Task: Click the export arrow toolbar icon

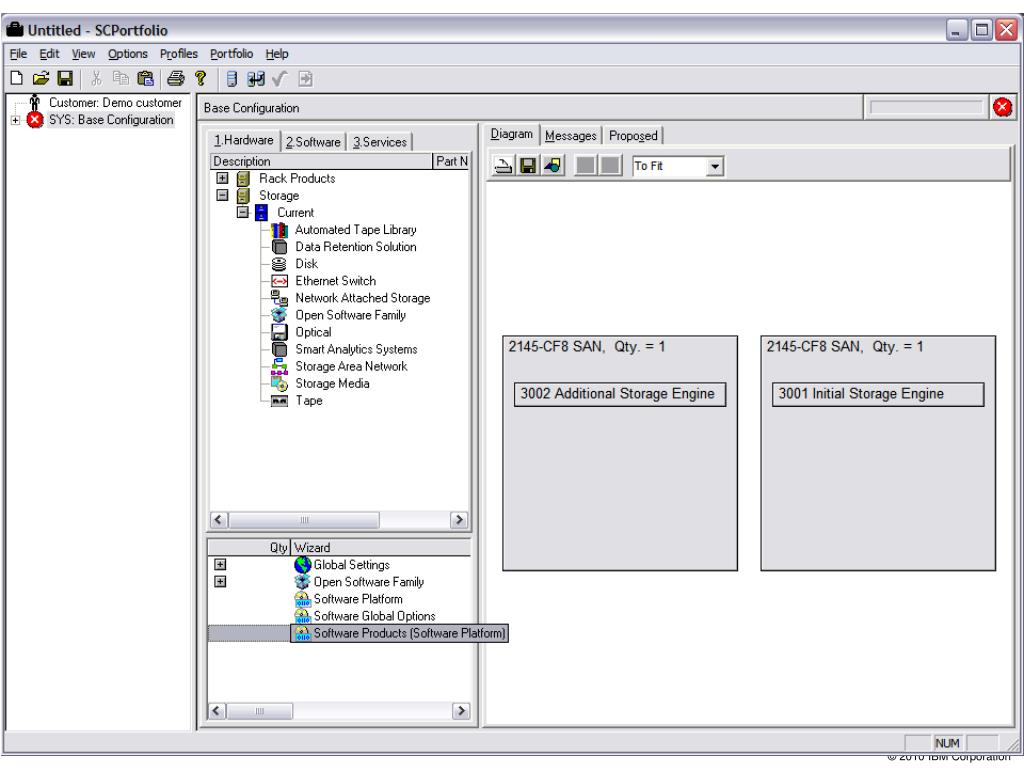Action: [x=305, y=79]
